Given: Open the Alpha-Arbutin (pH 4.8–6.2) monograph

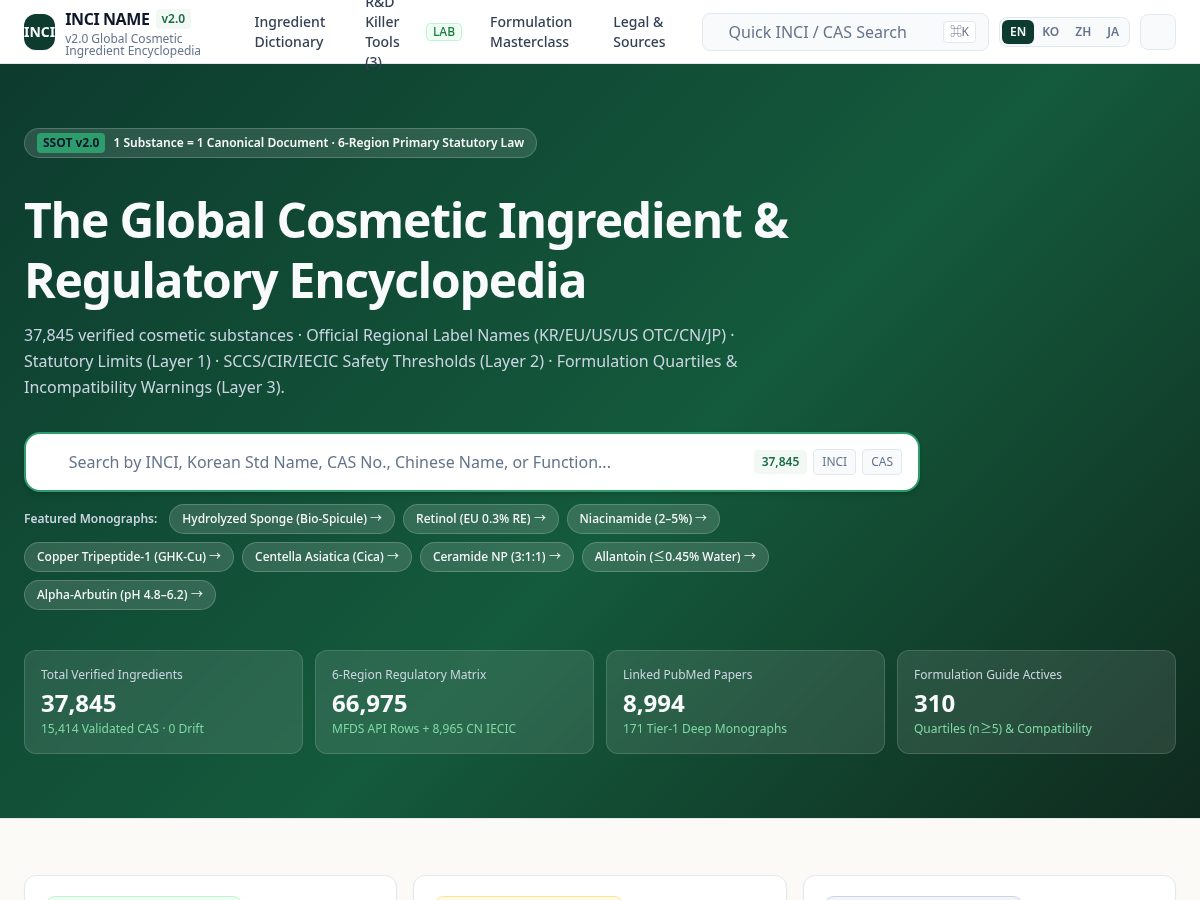Looking at the screenshot, I should [120, 595].
